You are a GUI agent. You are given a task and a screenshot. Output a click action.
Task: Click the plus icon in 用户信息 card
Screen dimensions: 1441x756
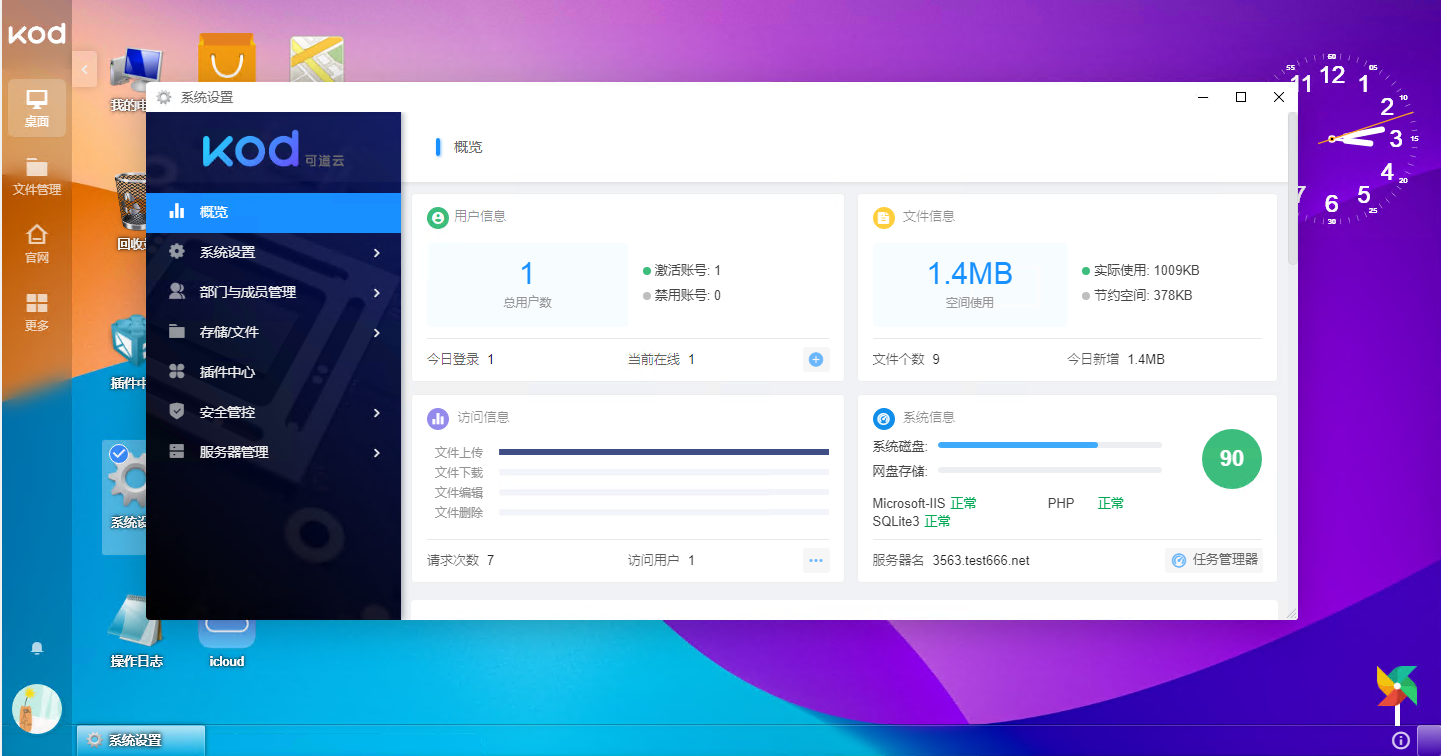[816, 360]
